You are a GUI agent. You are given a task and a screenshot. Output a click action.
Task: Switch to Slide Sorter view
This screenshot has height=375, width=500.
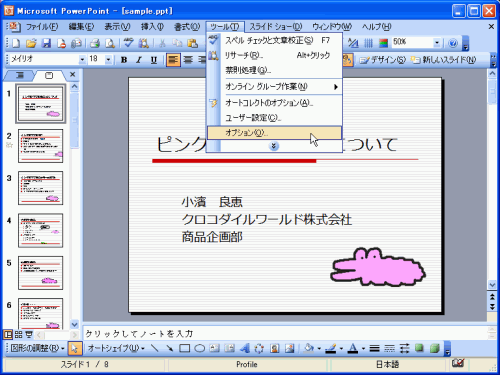click(x=19, y=334)
